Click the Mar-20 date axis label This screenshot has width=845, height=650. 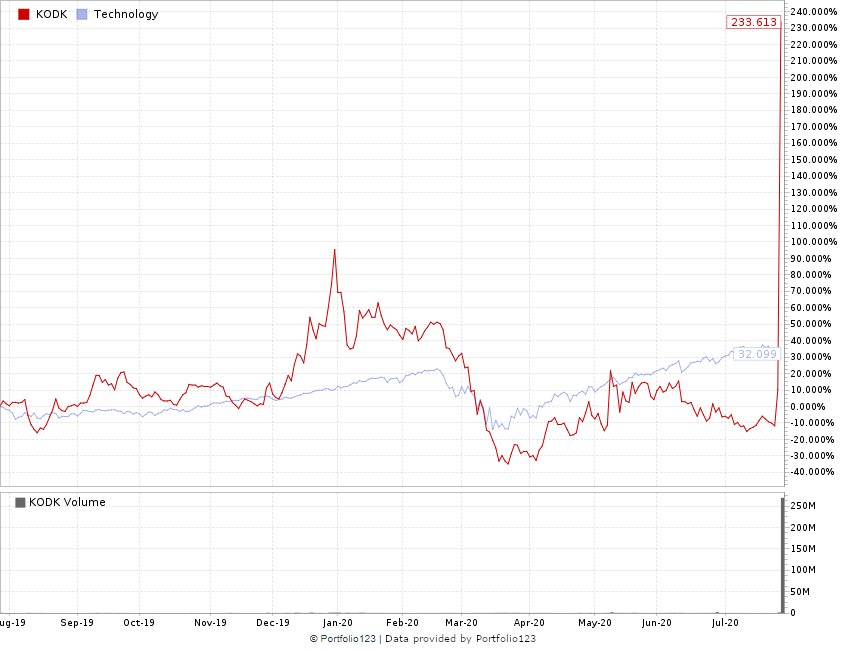tap(461, 623)
